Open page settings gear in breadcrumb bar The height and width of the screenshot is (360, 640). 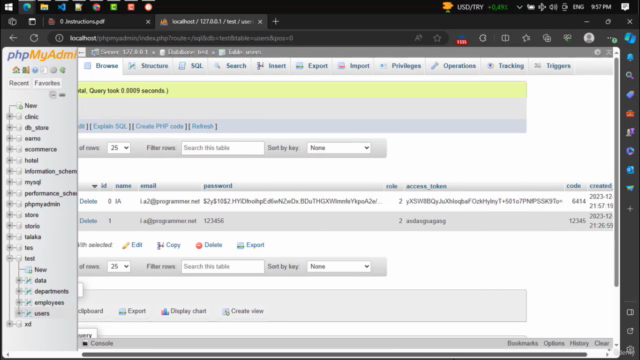click(598, 52)
